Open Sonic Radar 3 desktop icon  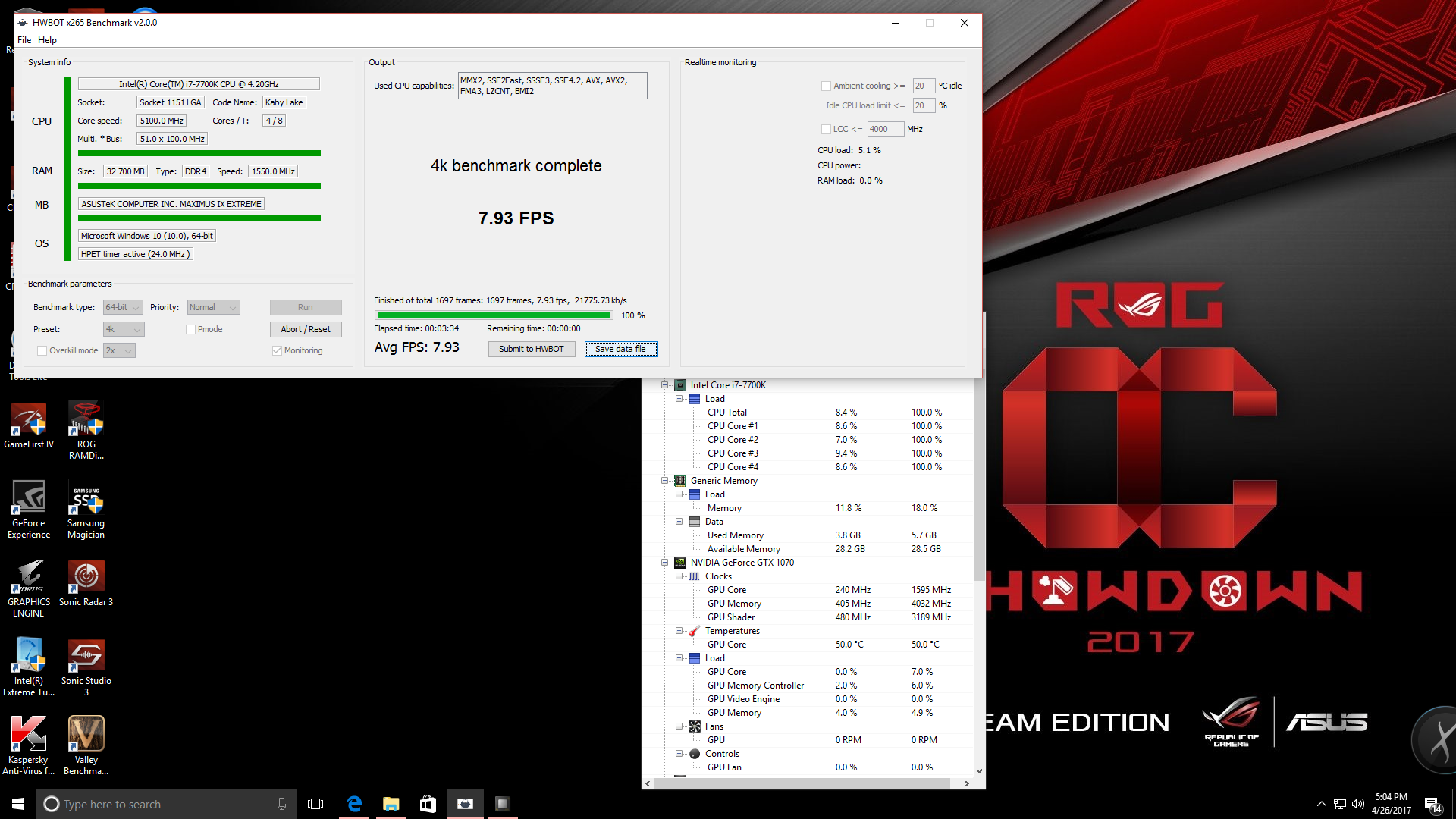(86, 584)
